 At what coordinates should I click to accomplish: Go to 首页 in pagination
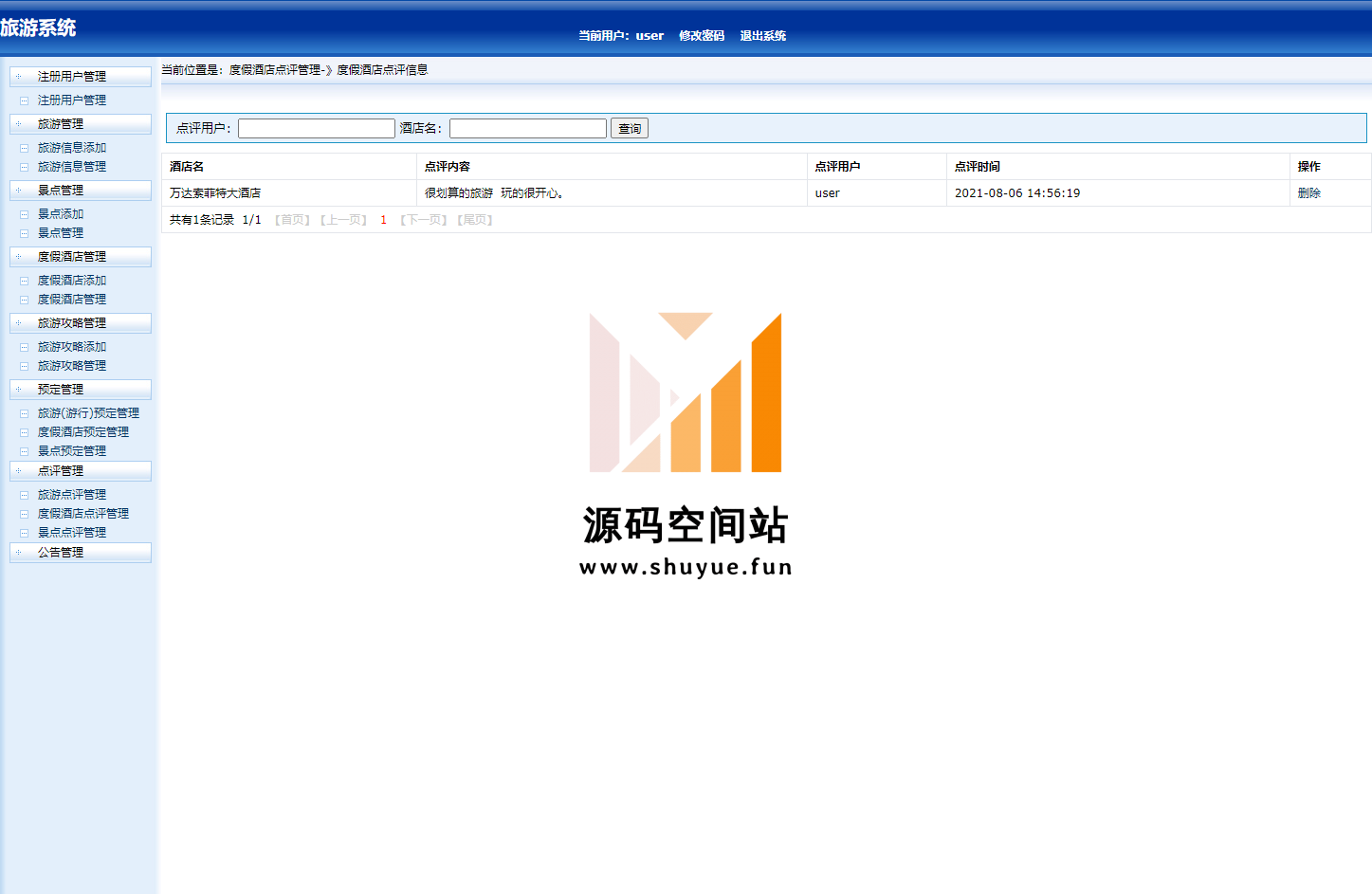coord(293,219)
